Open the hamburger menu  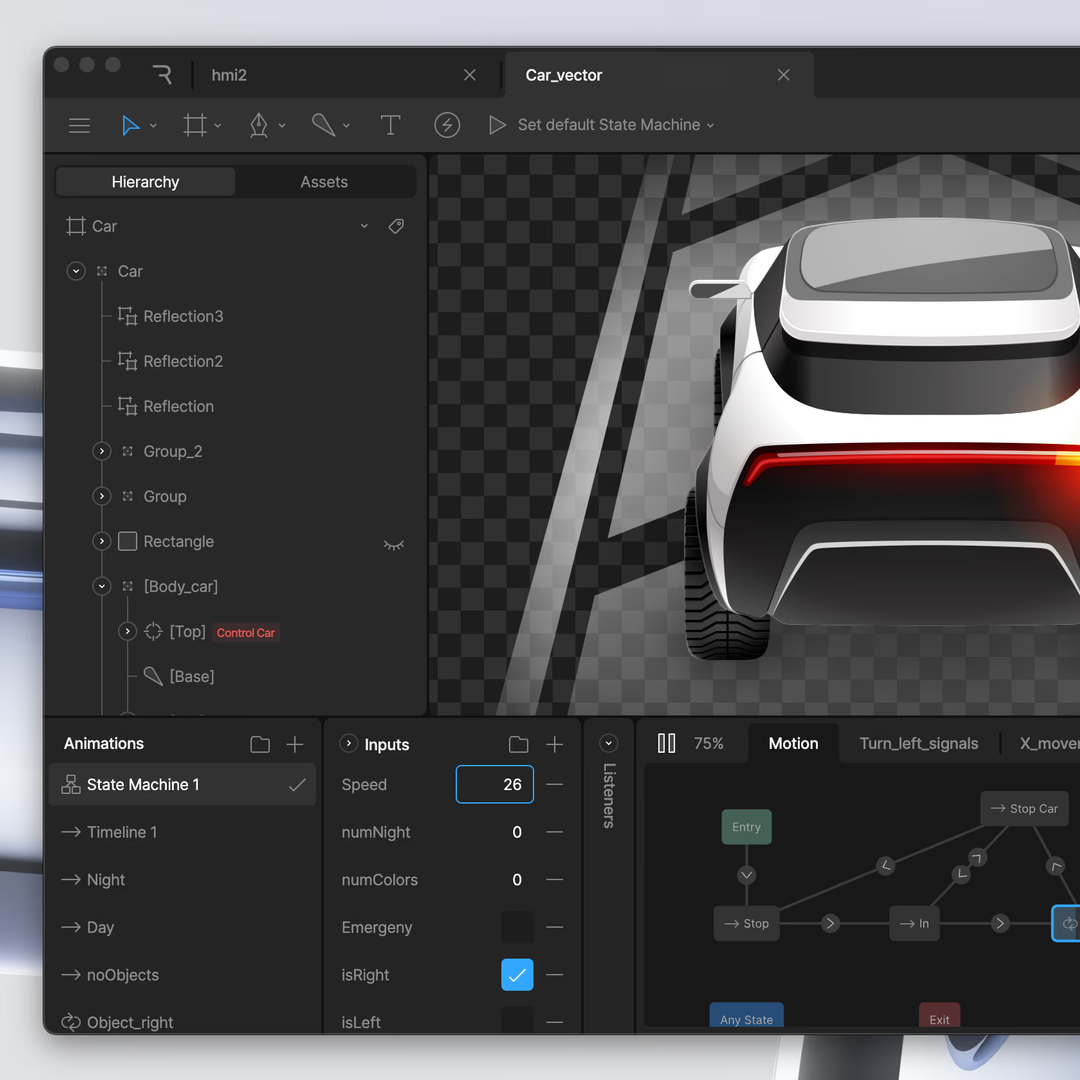coord(79,125)
